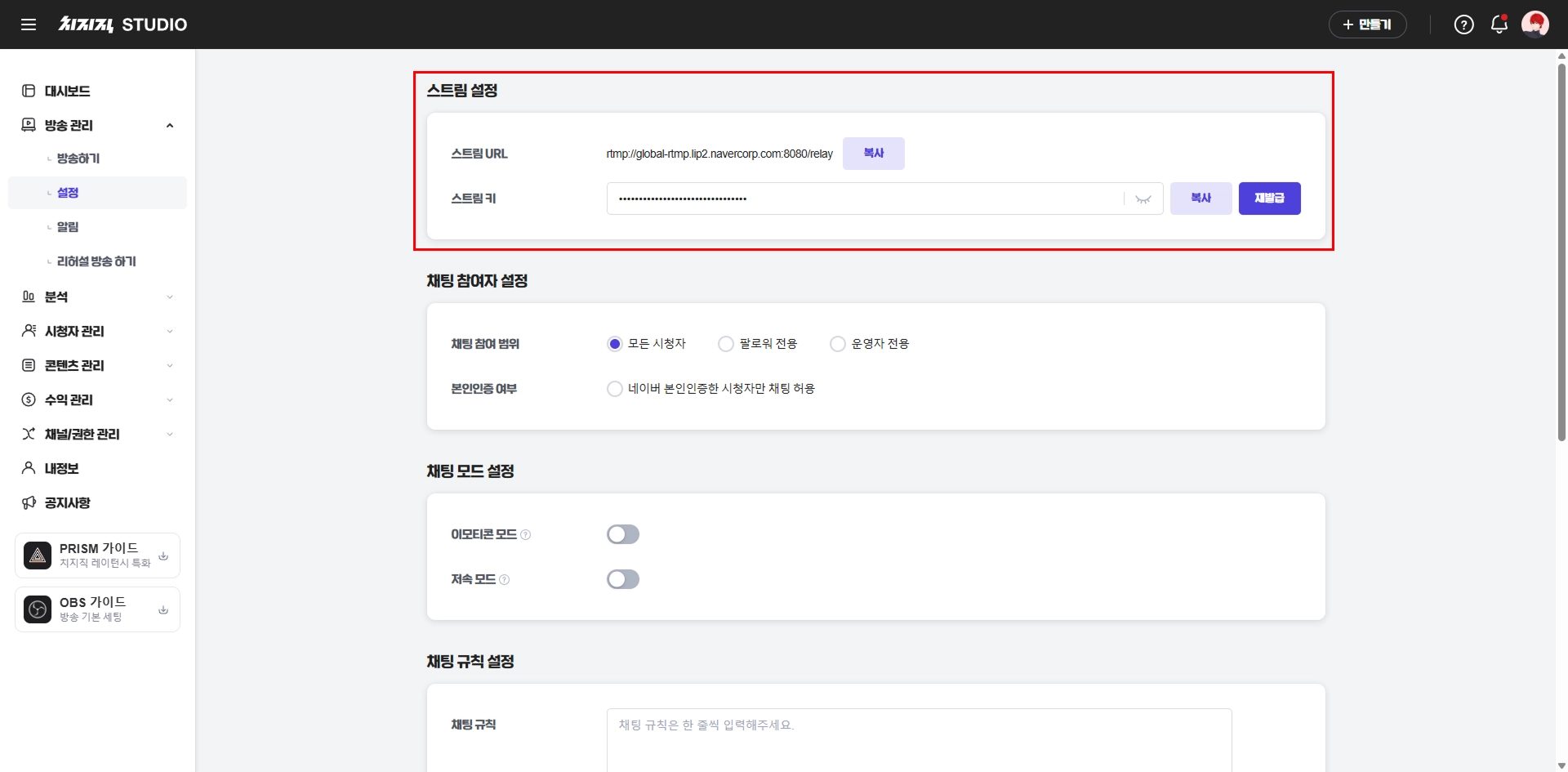This screenshot has width=1568, height=772.
Task: Click the 대시보드 dashboard icon
Action: click(x=29, y=91)
